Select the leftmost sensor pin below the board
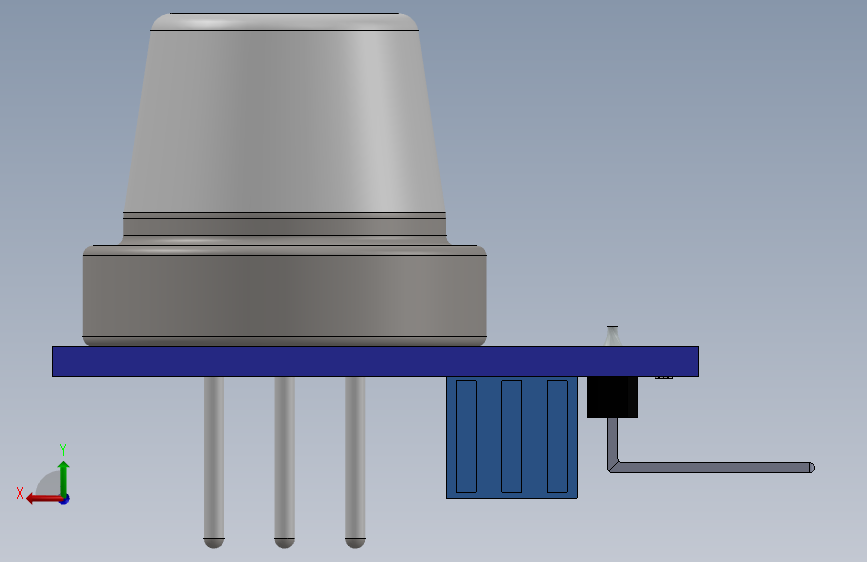867x562 pixels. [214, 462]
